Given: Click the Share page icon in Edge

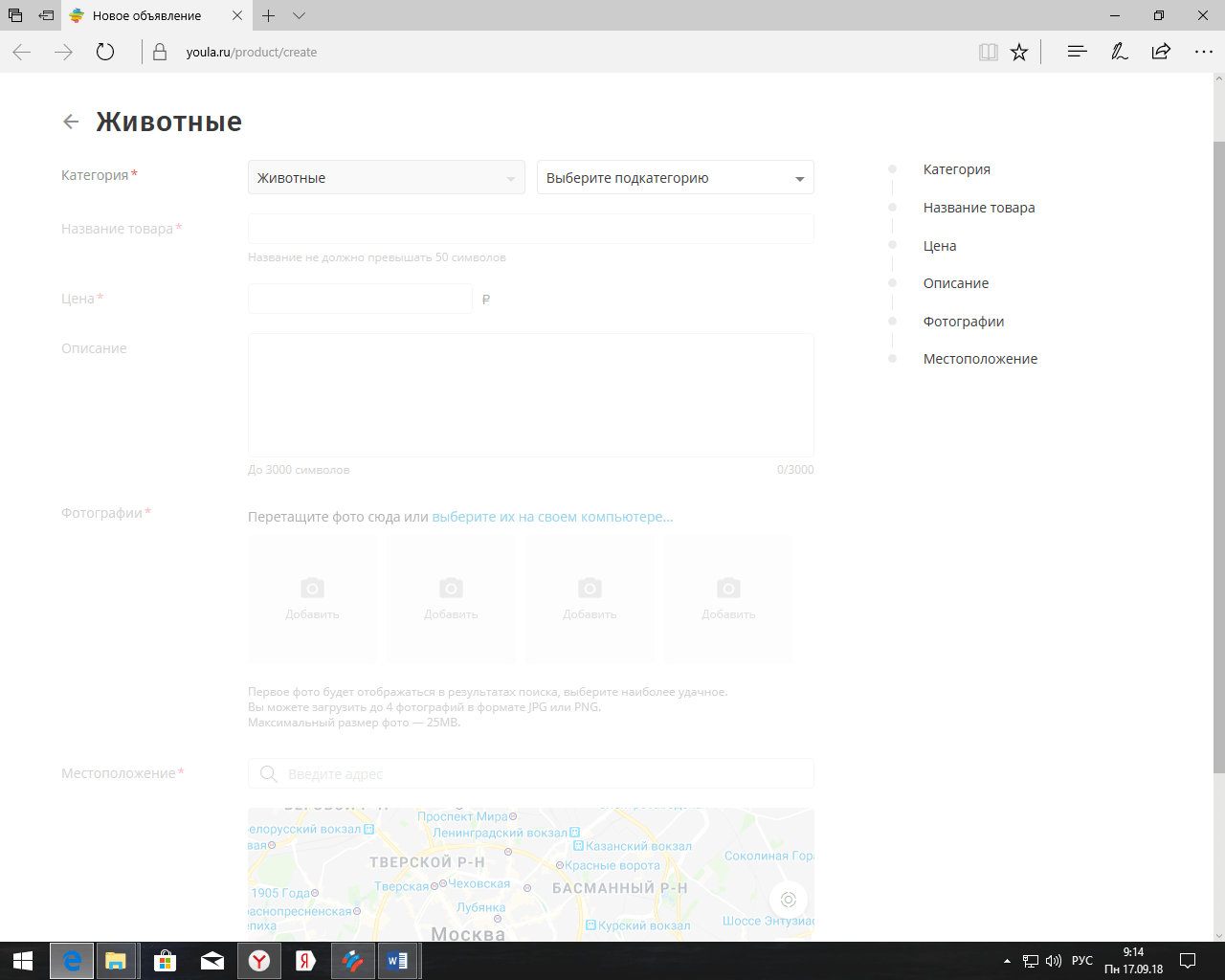Looking at the screenshot, I should [x=1161, y=53].
